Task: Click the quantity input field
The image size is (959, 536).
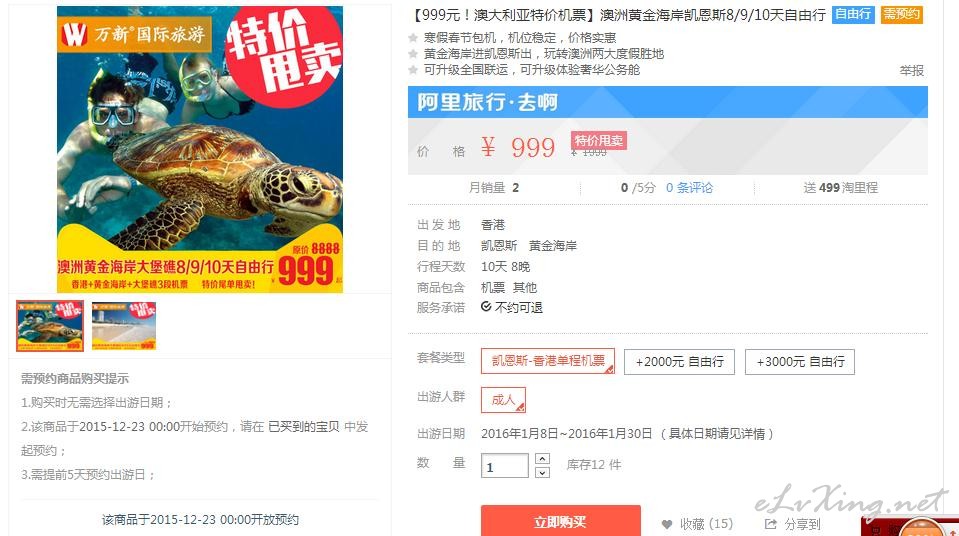Action: [x=505, y=466]
